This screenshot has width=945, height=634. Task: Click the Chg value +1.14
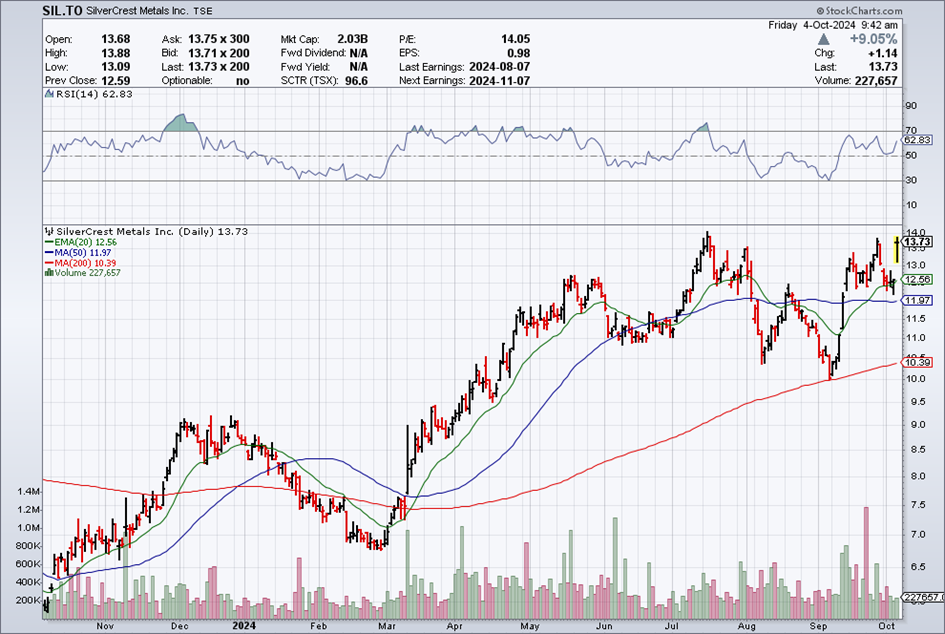[x=883, y=53]
